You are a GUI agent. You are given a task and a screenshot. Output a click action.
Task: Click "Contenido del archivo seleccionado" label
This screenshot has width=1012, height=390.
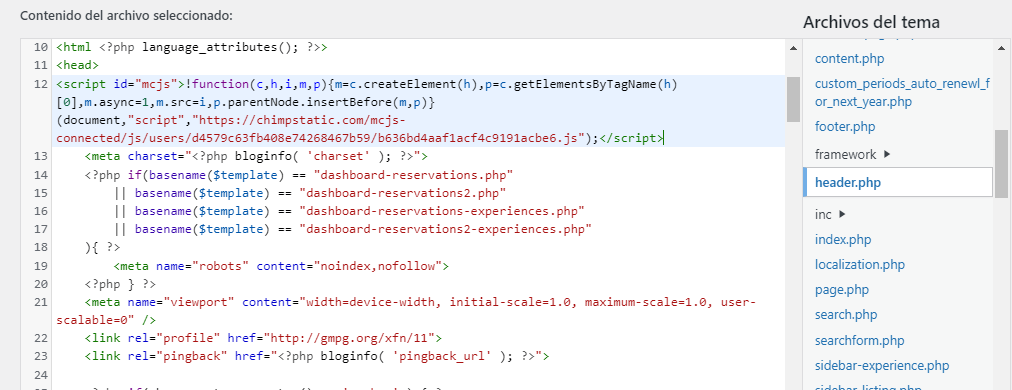(x=126, y=15)
